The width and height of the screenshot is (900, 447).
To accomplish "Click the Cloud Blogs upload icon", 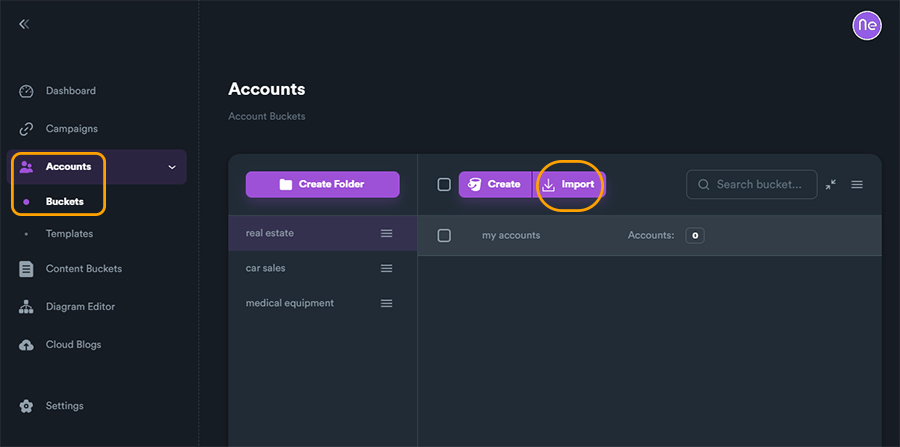I will 27,345.
